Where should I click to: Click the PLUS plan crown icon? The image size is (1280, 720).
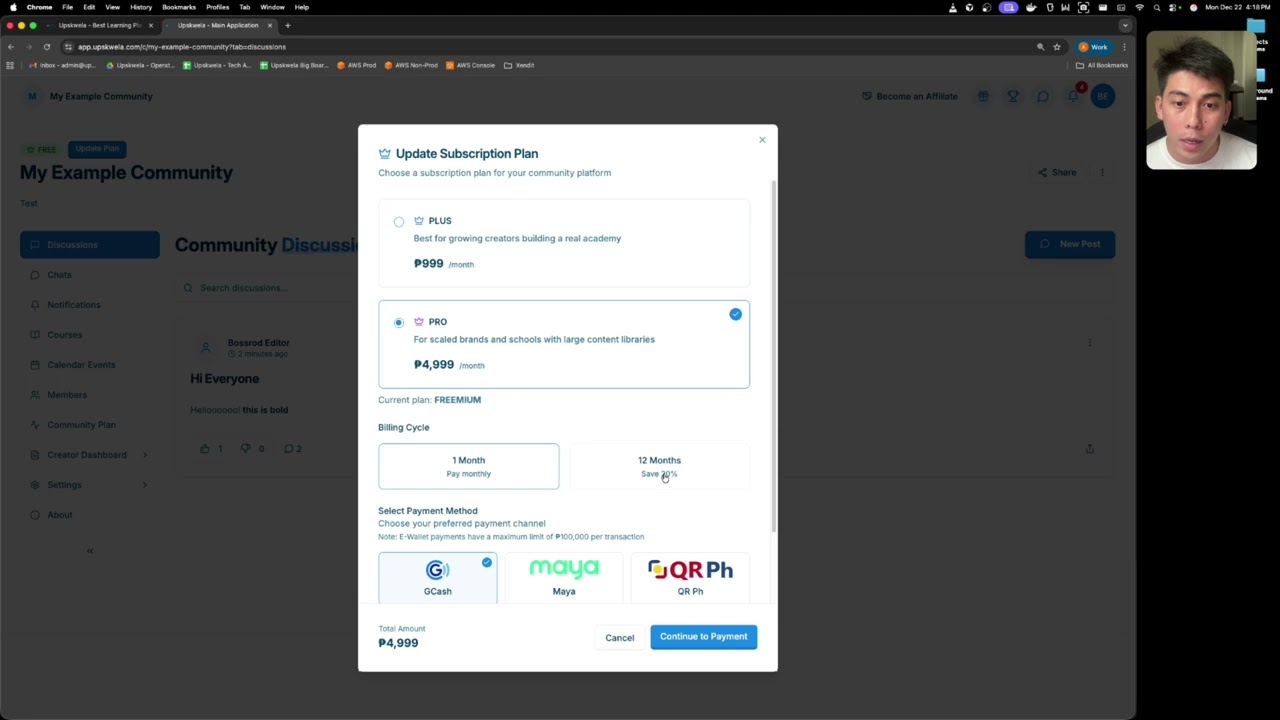point(419,221)
